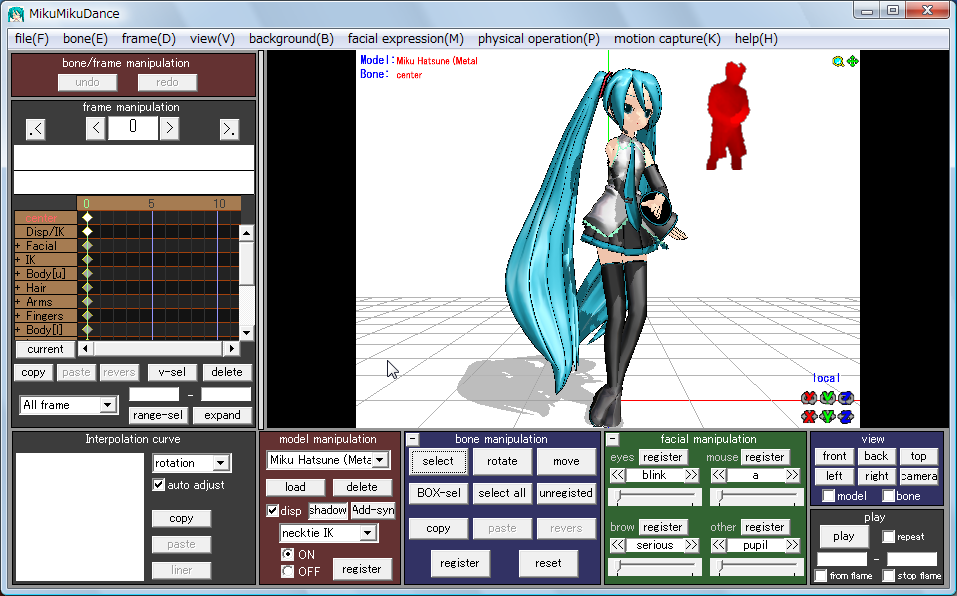
Task: Select previous other morph before 'pupil'
Action: pyautogui.click(x=719, y=545)
